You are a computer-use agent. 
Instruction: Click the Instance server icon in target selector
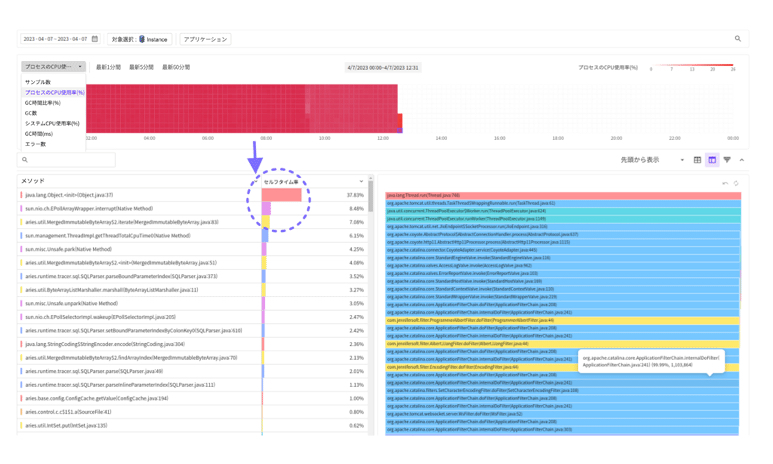pyautogui.click(x=142, y=39)
